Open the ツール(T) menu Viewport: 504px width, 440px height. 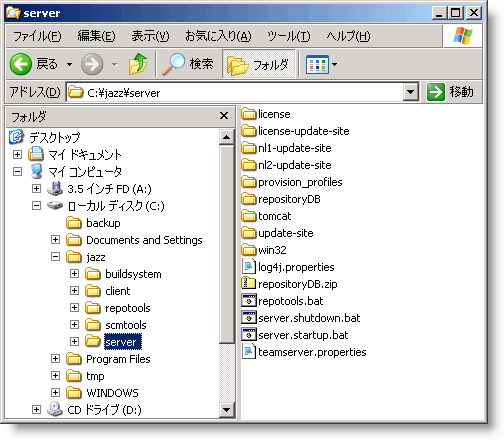288,36
